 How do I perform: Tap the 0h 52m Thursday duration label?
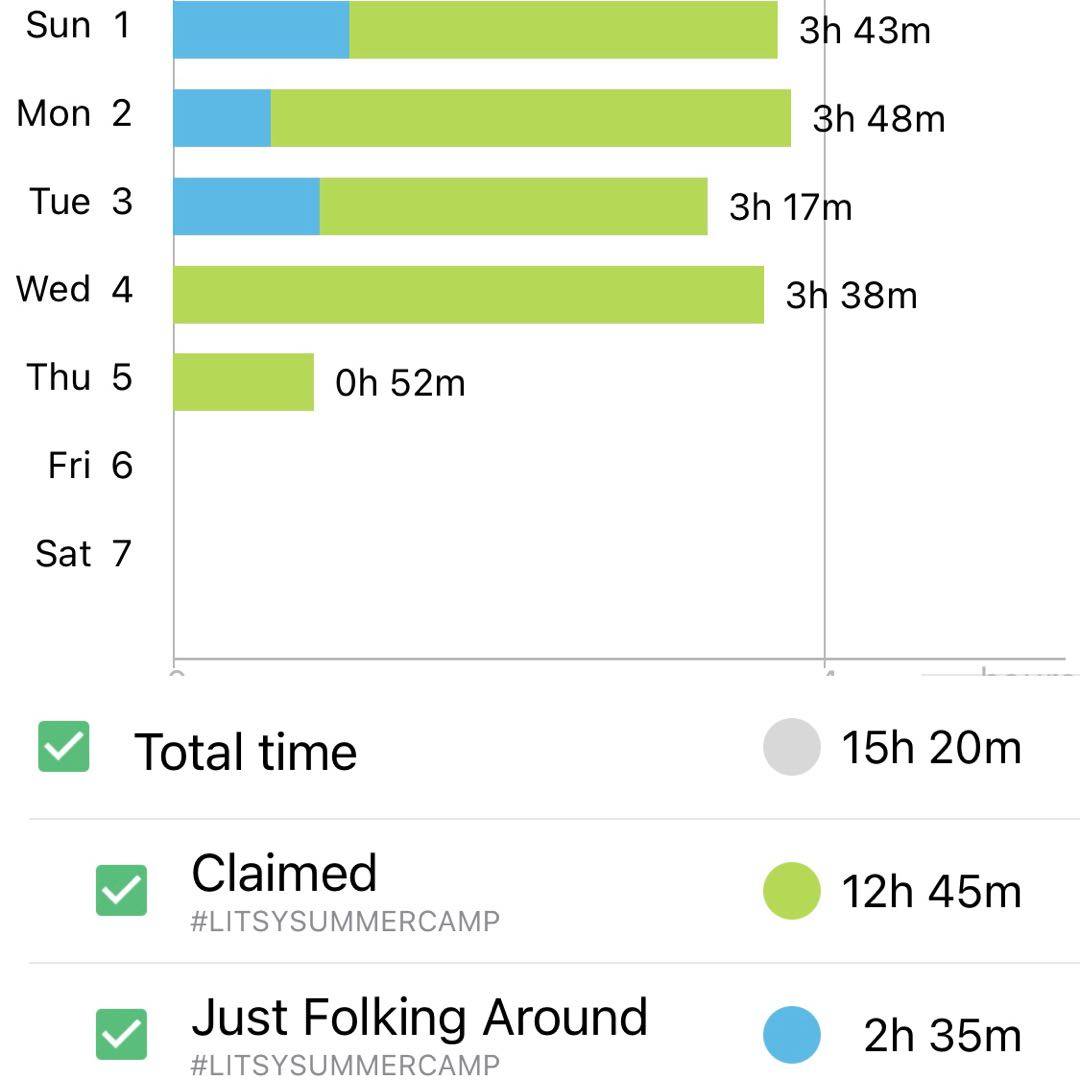pyautogui.click(x=400, y=383)
